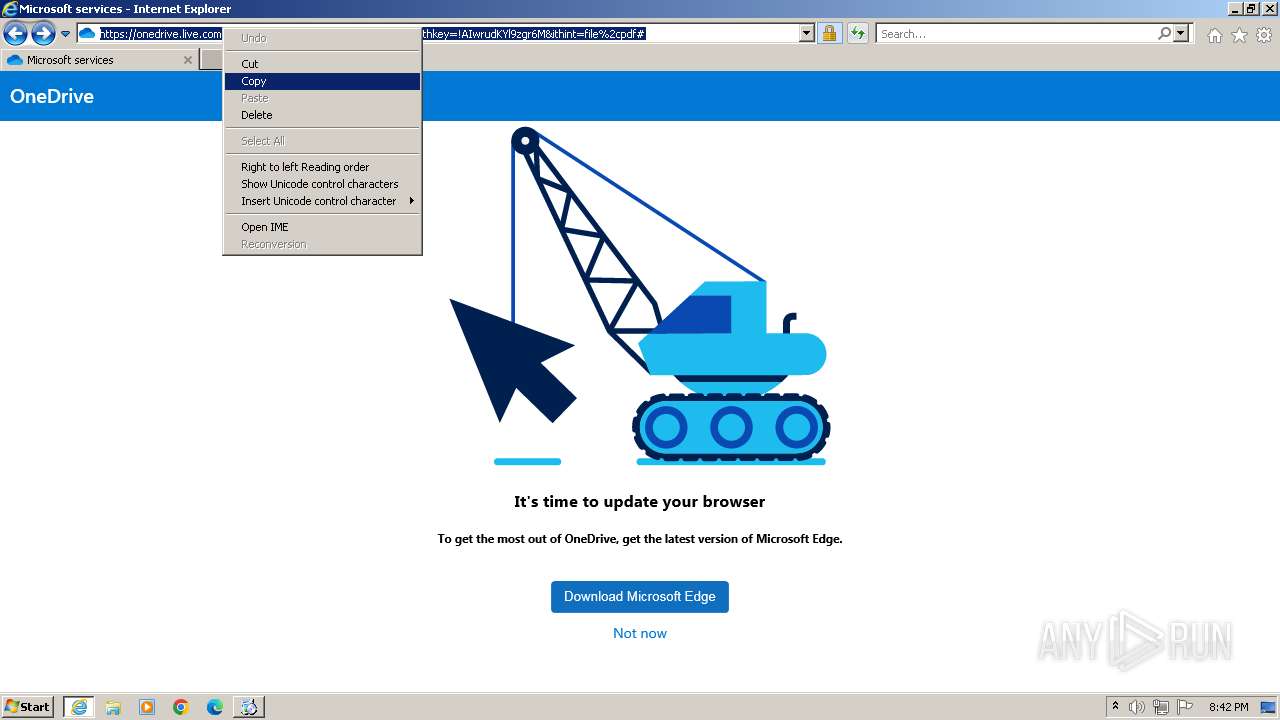1280x720 pixels.
Task: Choose Cut from the context menu
Action: pos(322,64)
